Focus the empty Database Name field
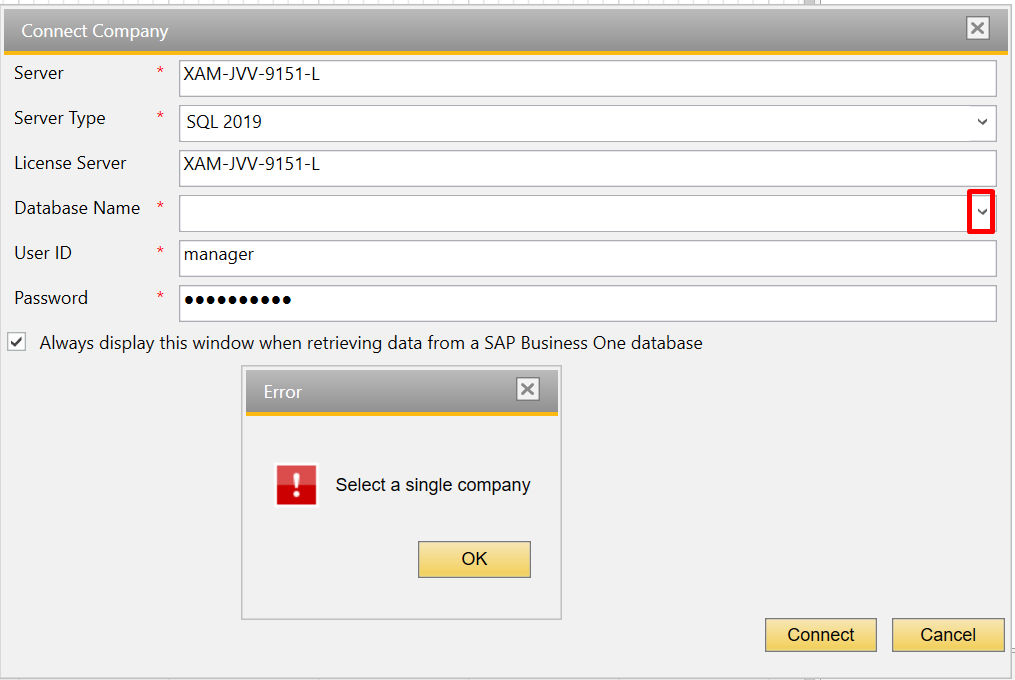 click(570, 213)
